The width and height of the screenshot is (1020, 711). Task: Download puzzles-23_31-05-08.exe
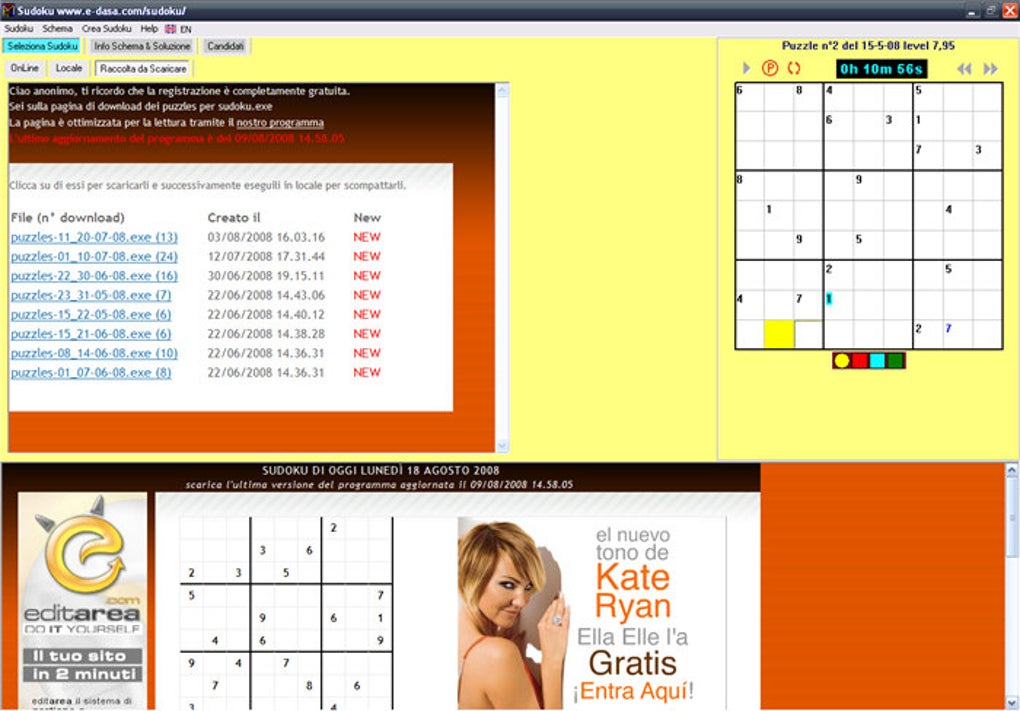pos(91,295)
